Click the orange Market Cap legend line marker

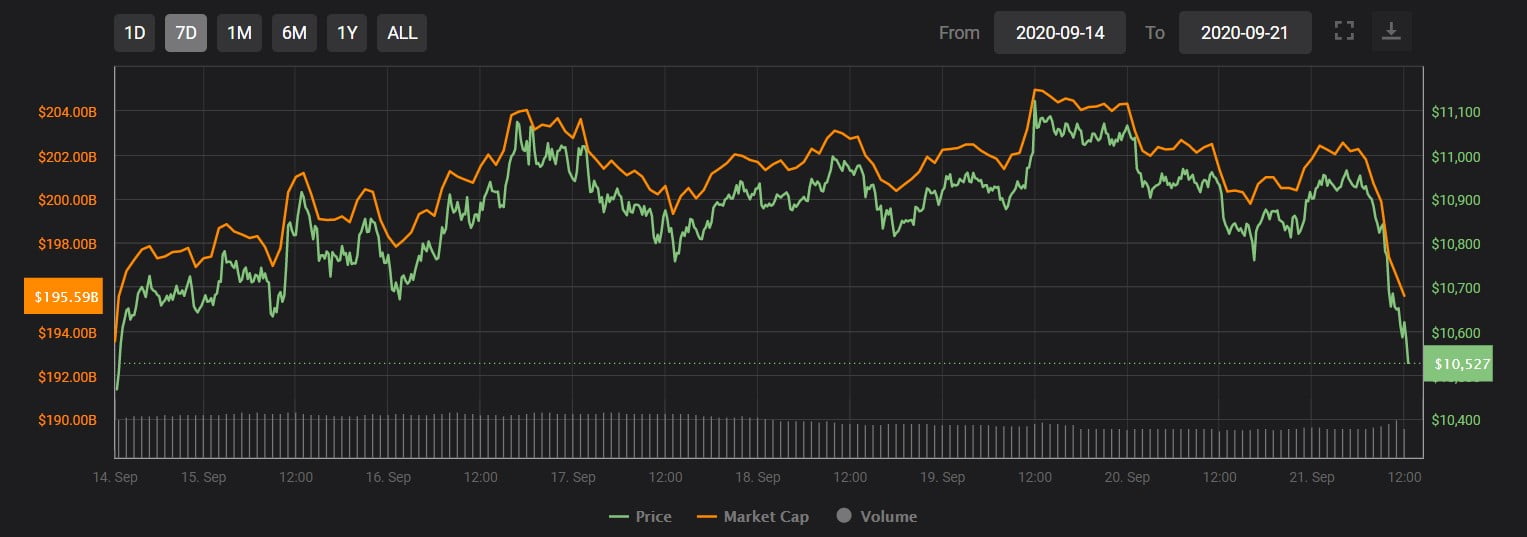[x=707, y=517]
